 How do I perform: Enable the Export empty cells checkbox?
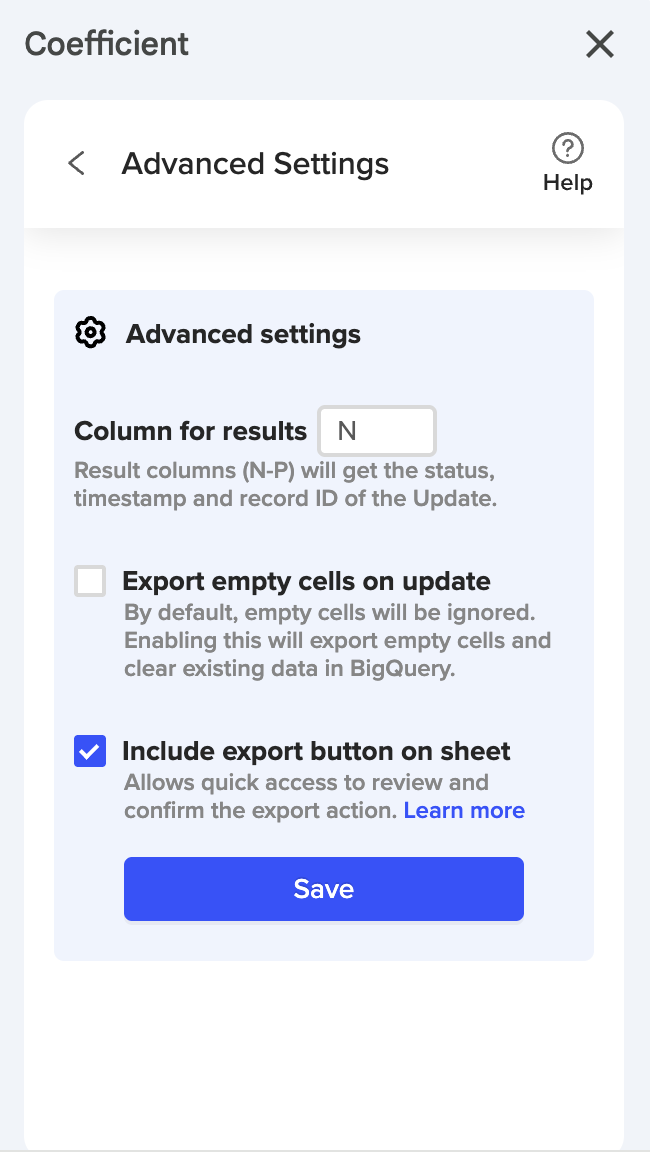pyautogui.click(x=90, y=581)
